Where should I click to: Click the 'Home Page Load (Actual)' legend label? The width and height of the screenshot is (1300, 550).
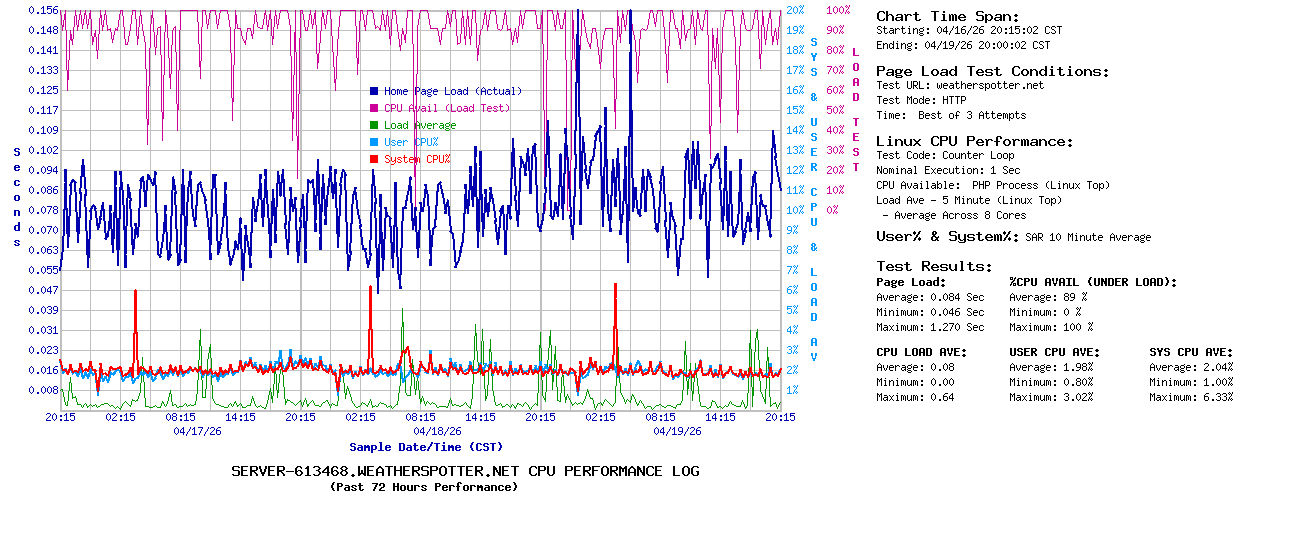coord(452,91)
